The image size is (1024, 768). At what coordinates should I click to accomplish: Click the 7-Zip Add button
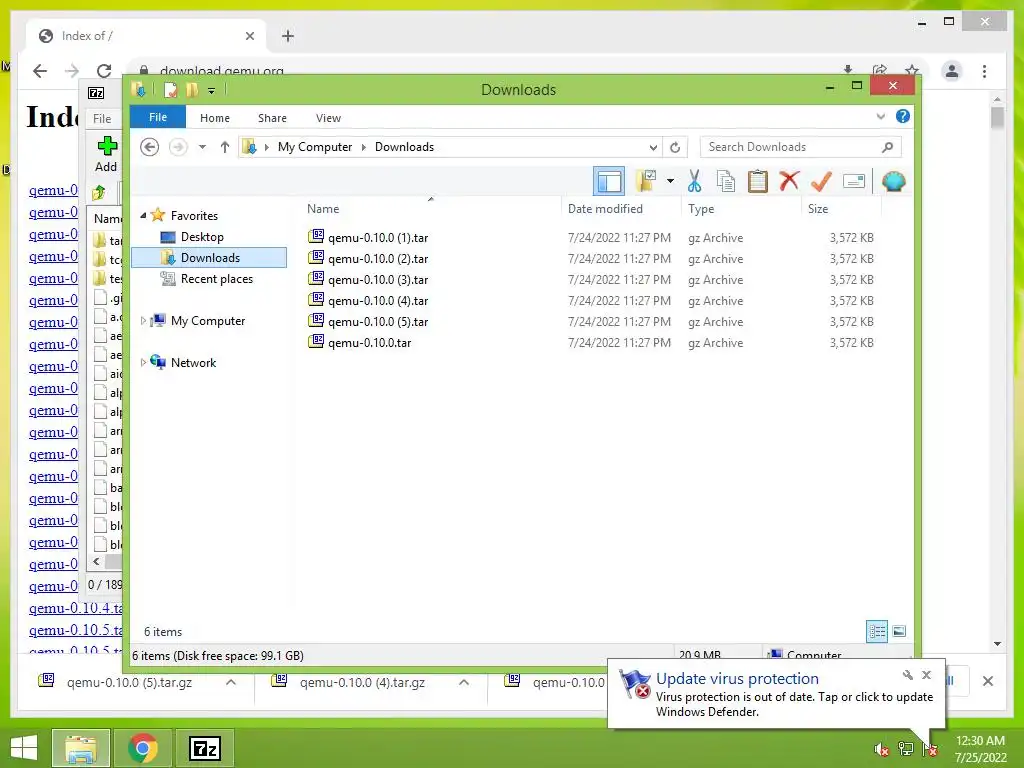(x=106, y=154)
